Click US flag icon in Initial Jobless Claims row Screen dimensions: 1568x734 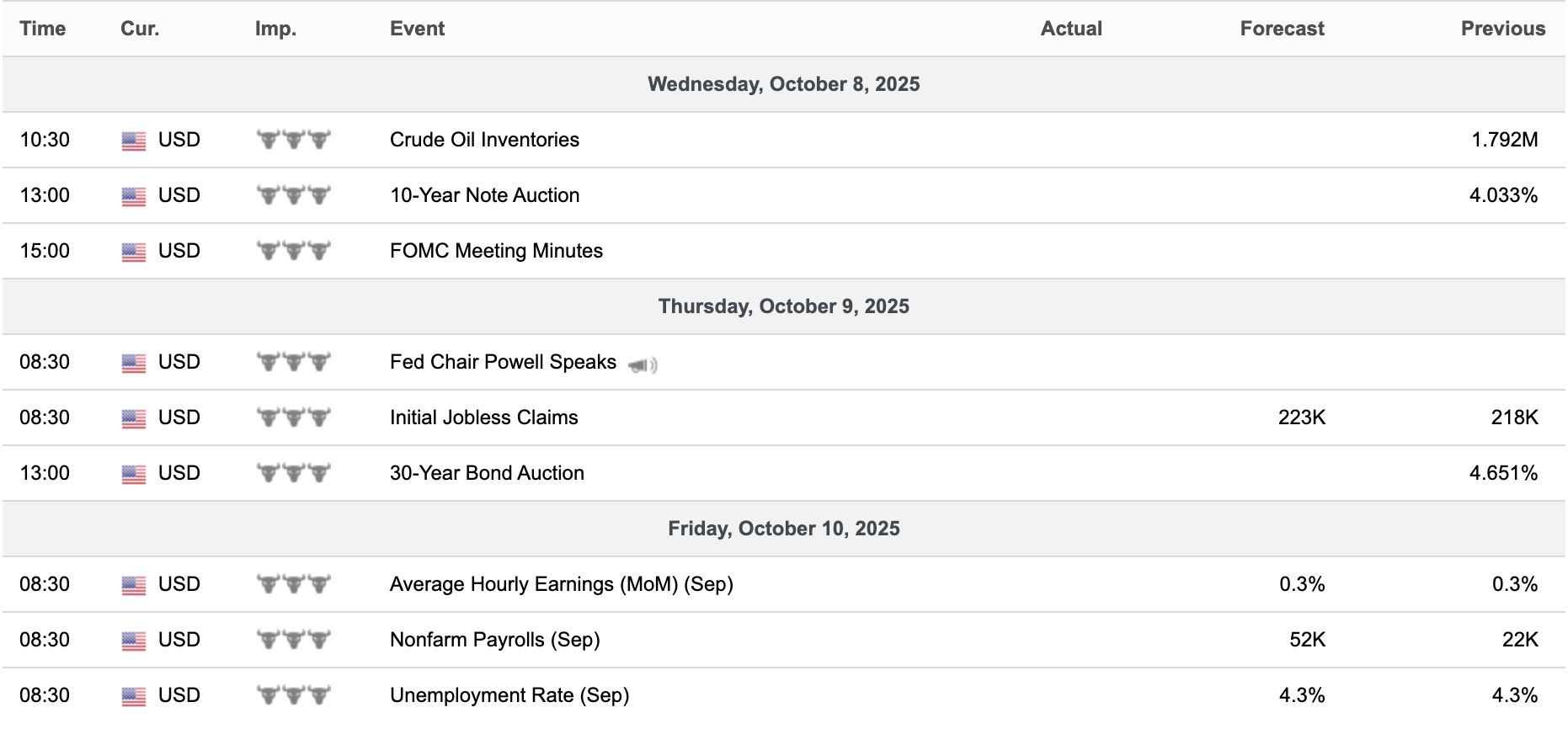point(134,418)
